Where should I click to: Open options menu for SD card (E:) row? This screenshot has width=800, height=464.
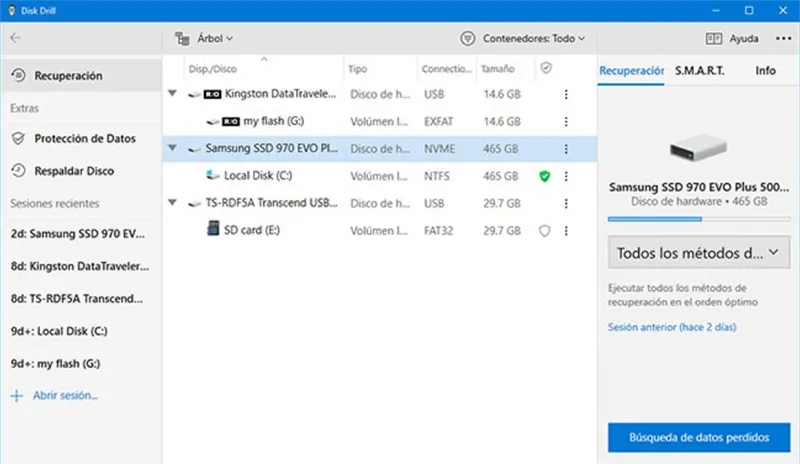point(566,231)
